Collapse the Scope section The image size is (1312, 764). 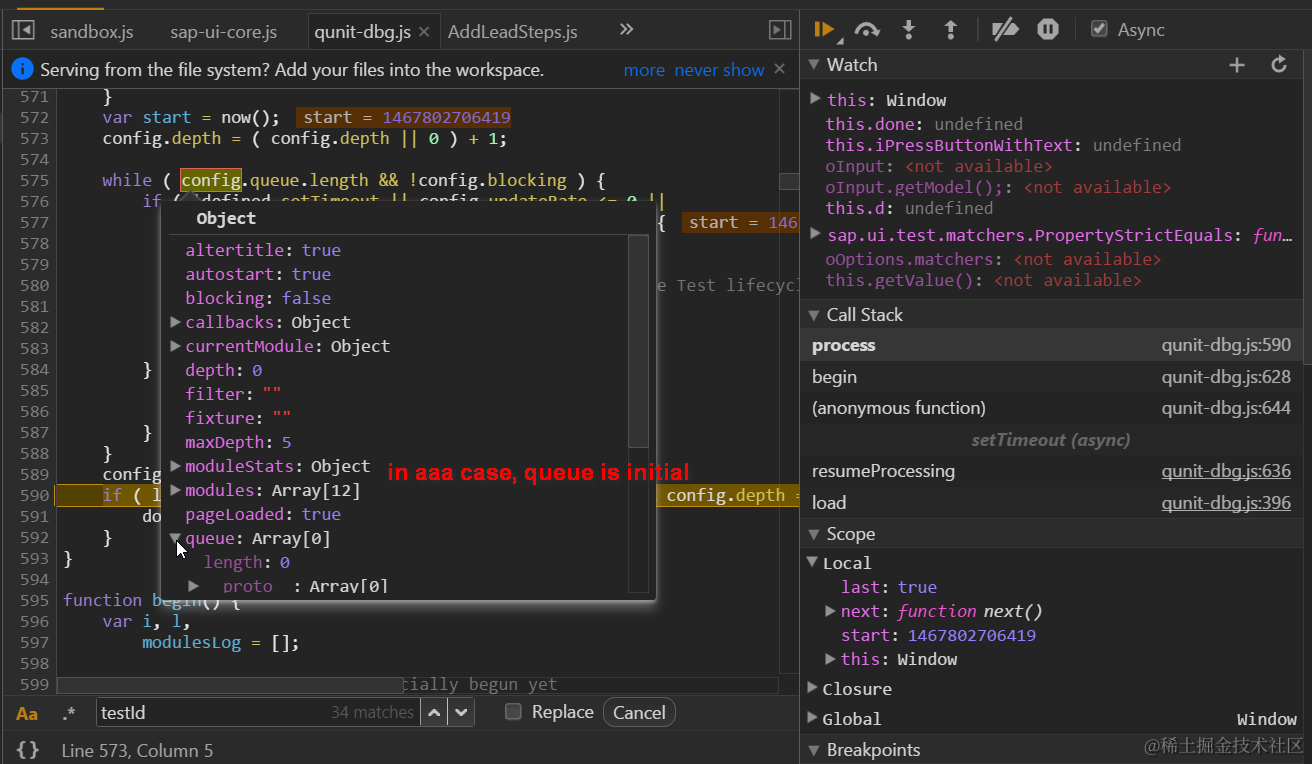(x=813, y=535)
